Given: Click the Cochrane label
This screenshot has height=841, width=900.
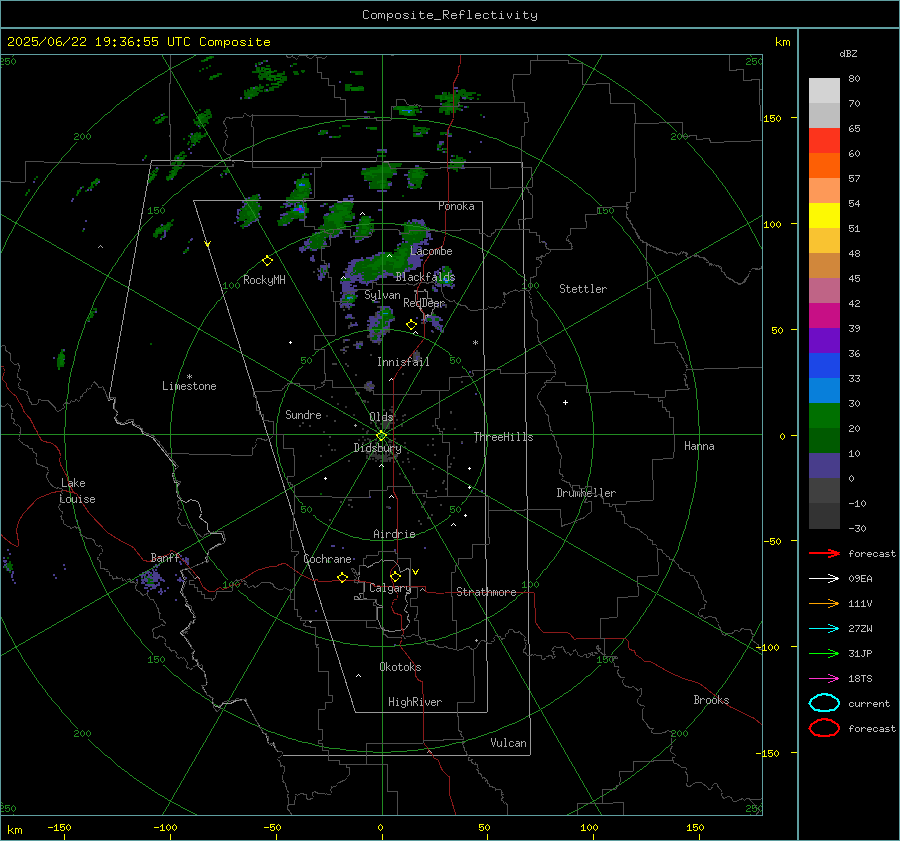Looking at the screenshot, I should point(327,559).
